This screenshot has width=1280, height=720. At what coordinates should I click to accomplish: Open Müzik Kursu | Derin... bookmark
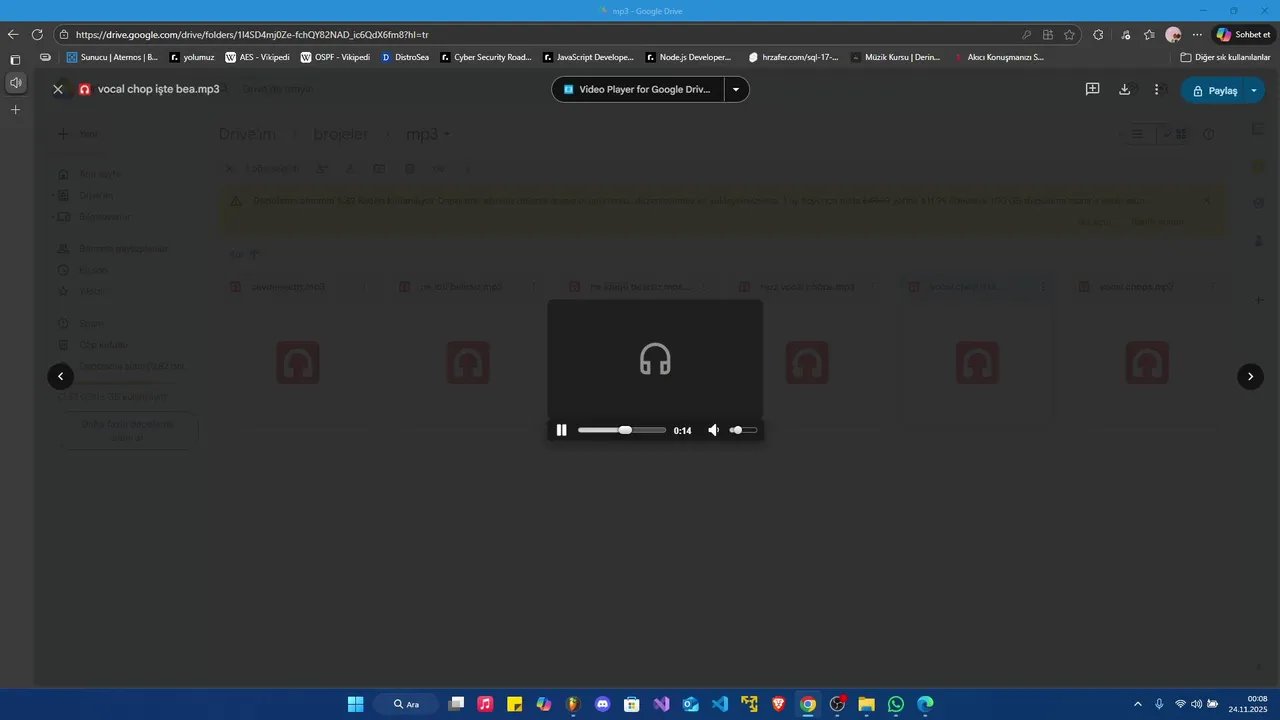click(896, 57)
